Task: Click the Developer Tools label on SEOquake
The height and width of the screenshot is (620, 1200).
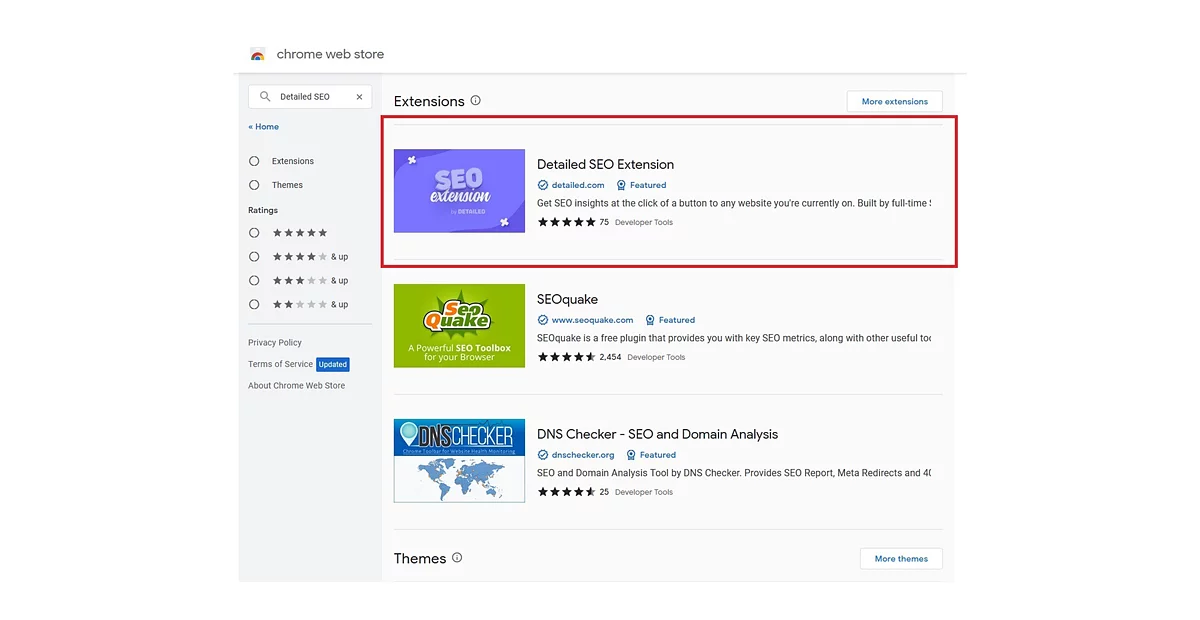Action: pyautogui.click(x=656, y=357)
